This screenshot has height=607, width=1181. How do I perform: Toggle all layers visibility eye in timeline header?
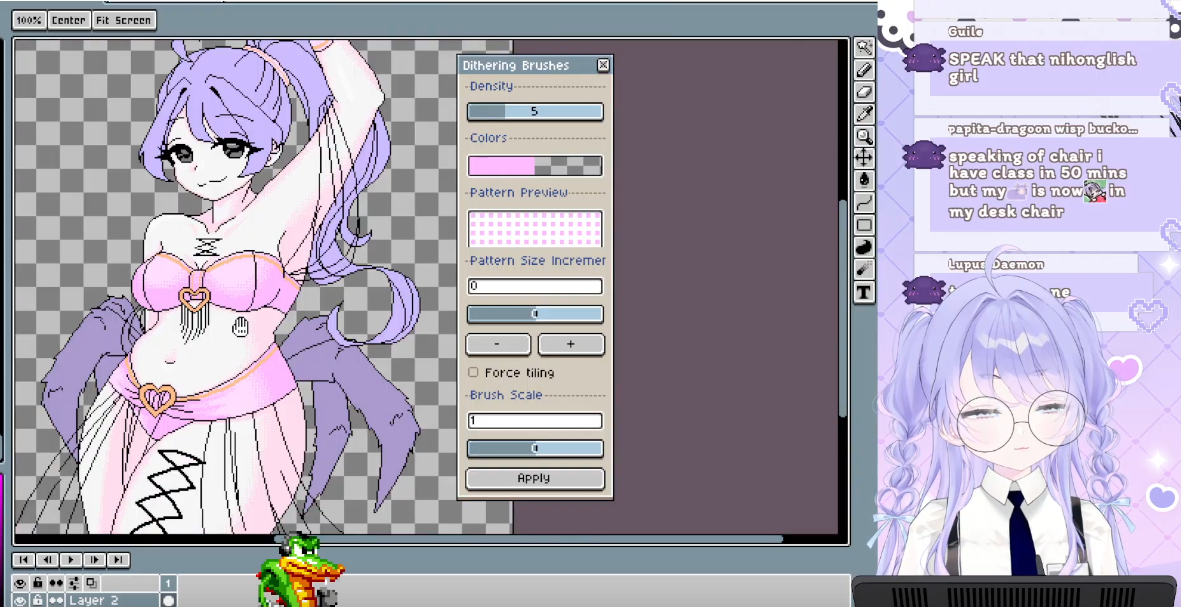20,583
